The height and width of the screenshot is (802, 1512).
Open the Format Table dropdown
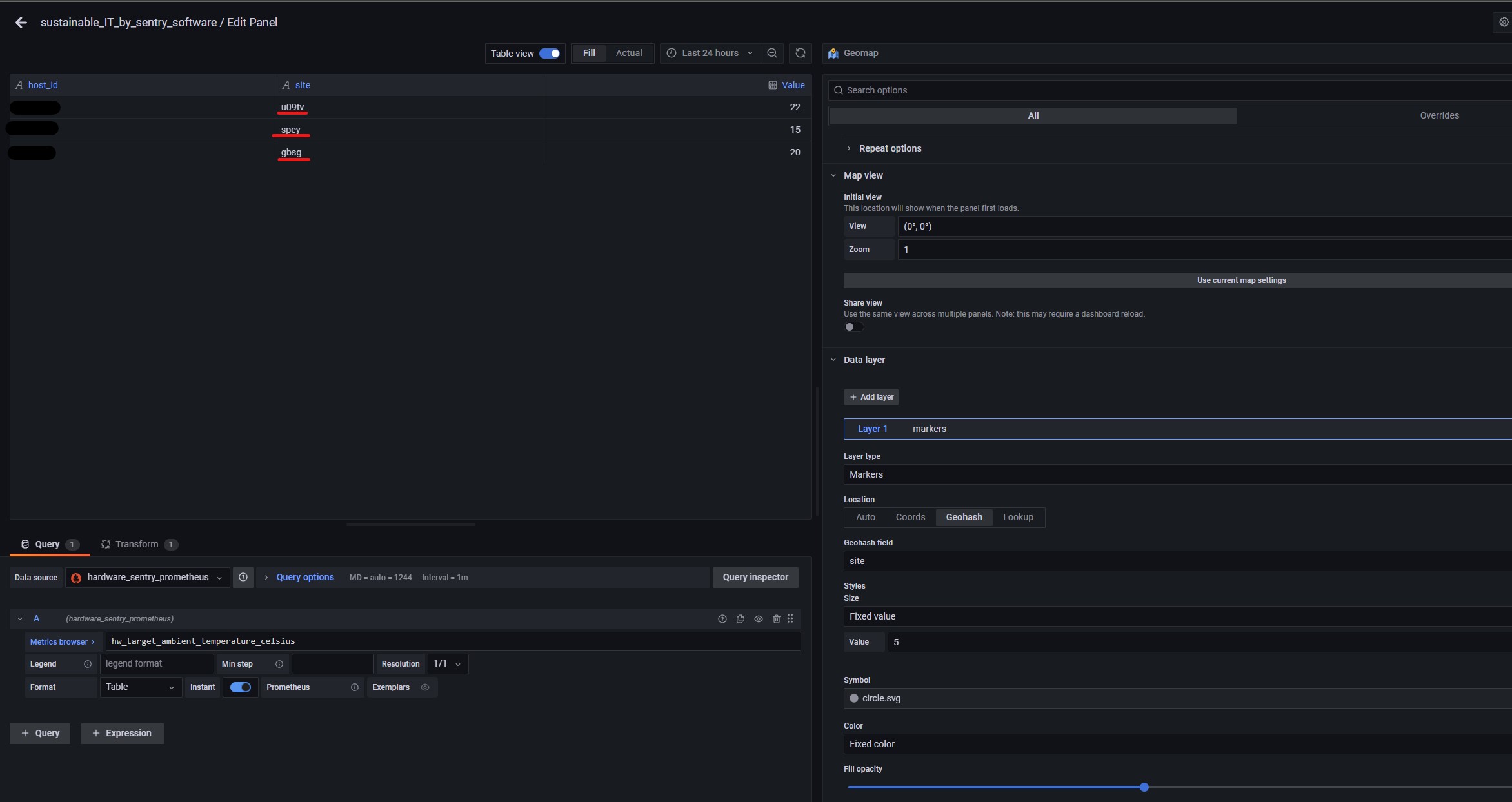(140, 687)
